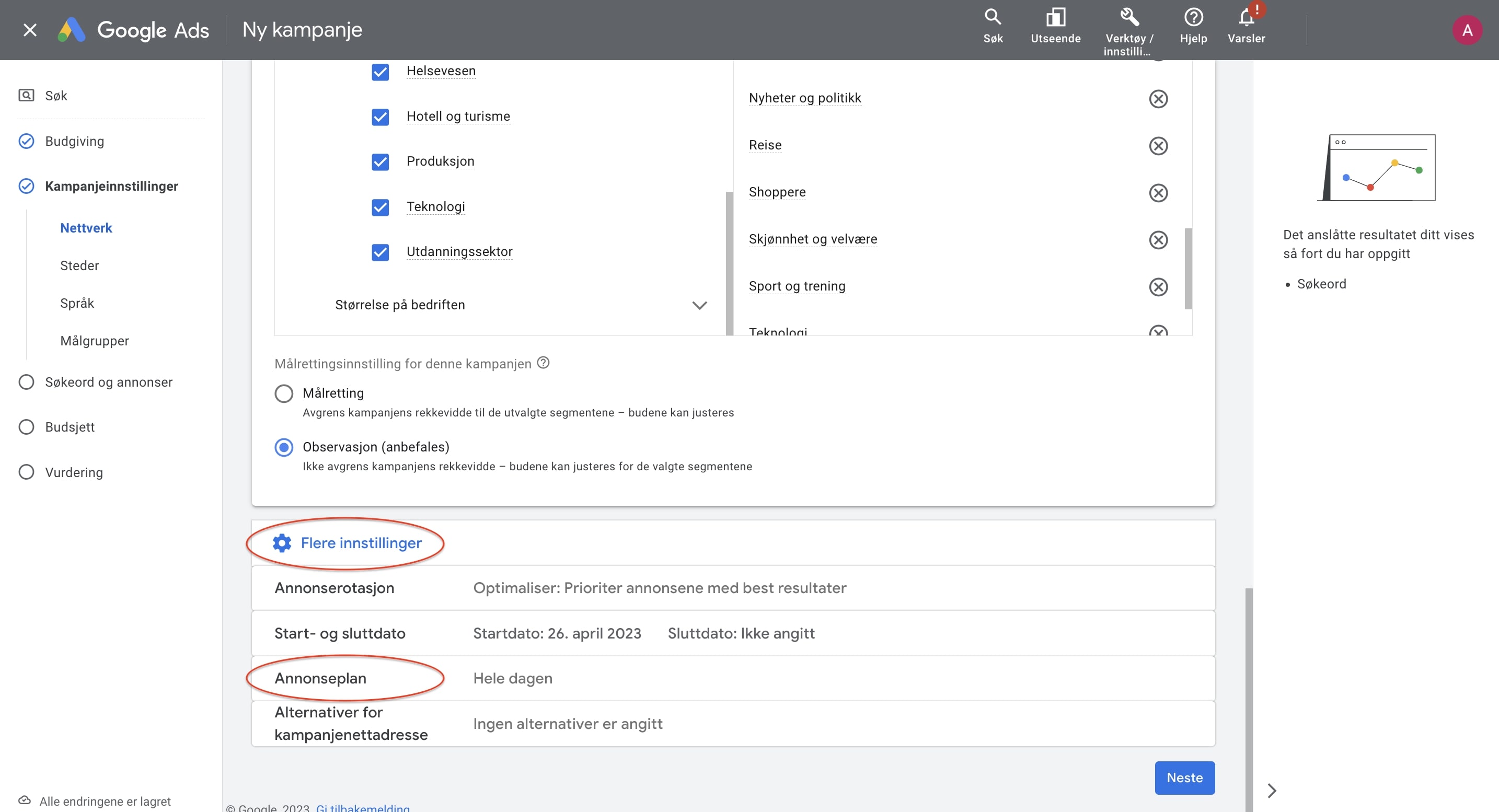The image size is (1499, 812).
Task: Open the Søk search icon in header
Action: [x=993, y=17]
